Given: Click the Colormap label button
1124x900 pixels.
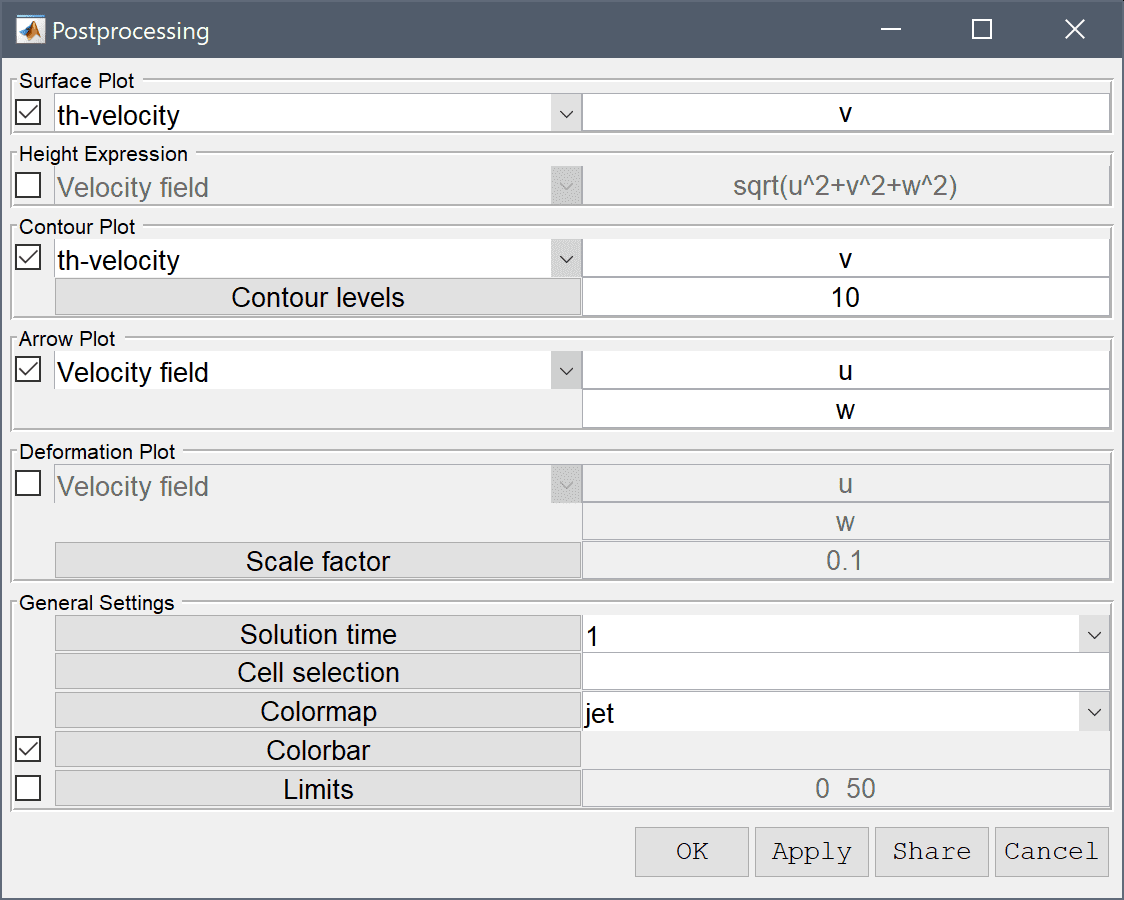Looking at the screenshot, I should coord(318,712).
